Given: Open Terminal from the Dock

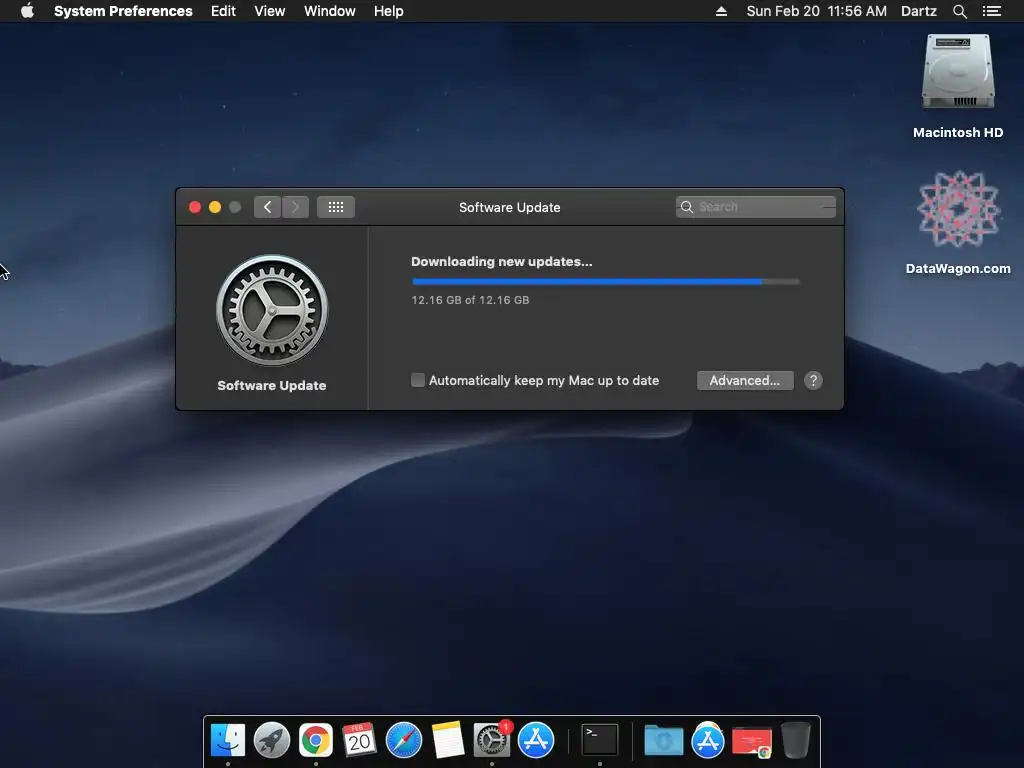Looking at the screenshot, I should click(x=600, y=740).
